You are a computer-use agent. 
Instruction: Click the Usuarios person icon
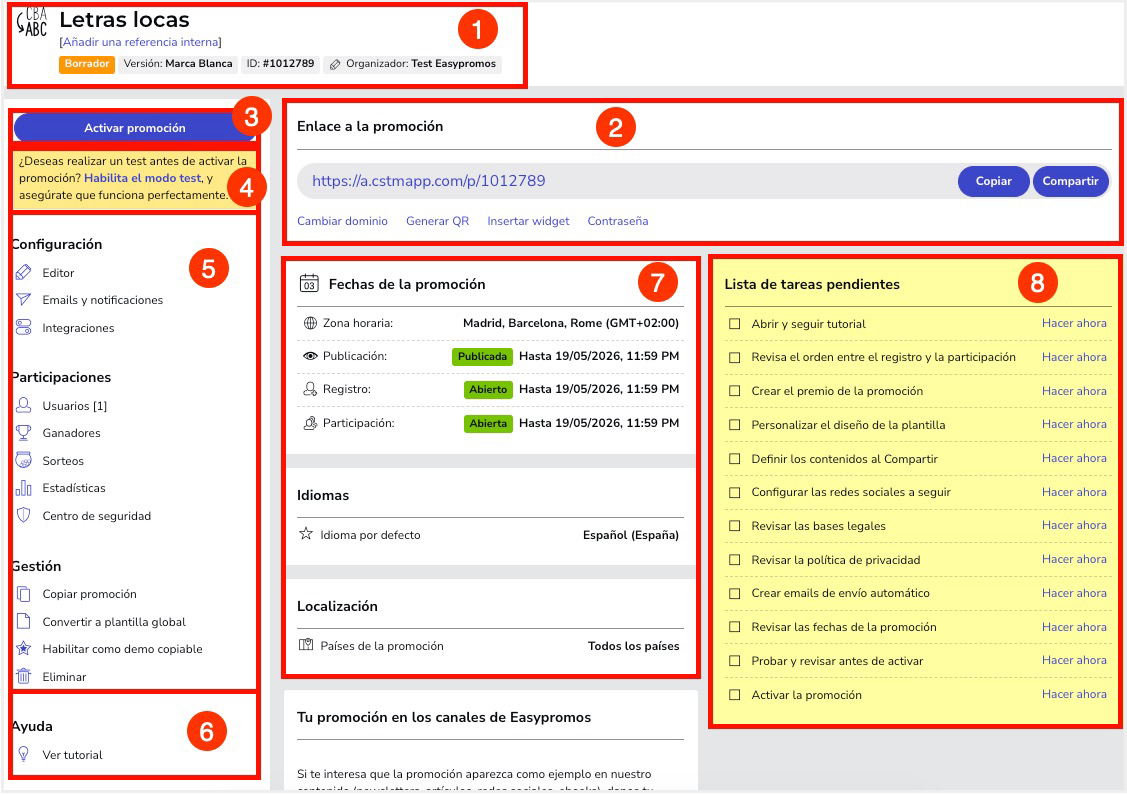pyautogui.click(x=24, y=405)
